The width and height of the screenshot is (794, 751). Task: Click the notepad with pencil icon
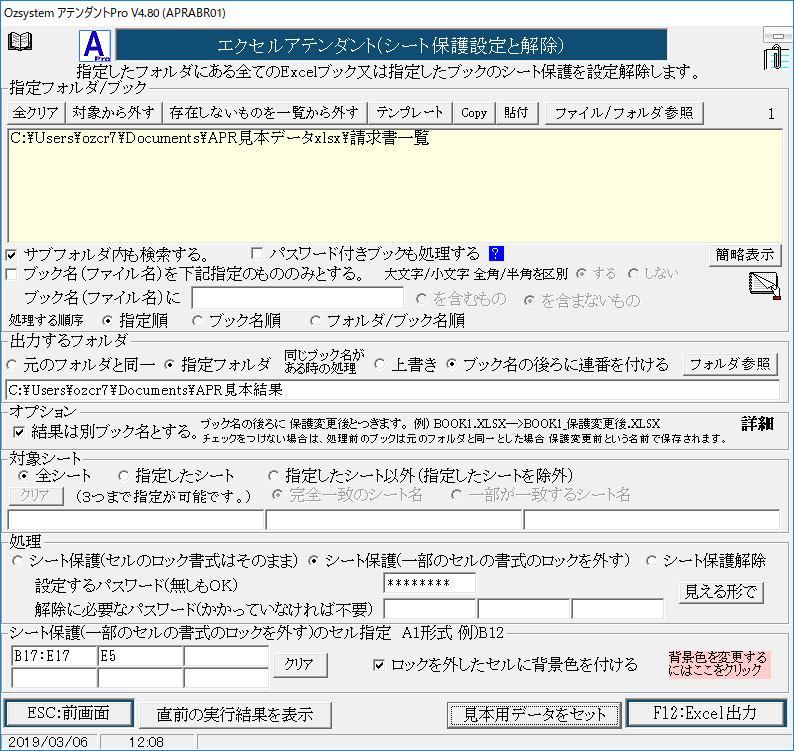click(x=765, y=285)
